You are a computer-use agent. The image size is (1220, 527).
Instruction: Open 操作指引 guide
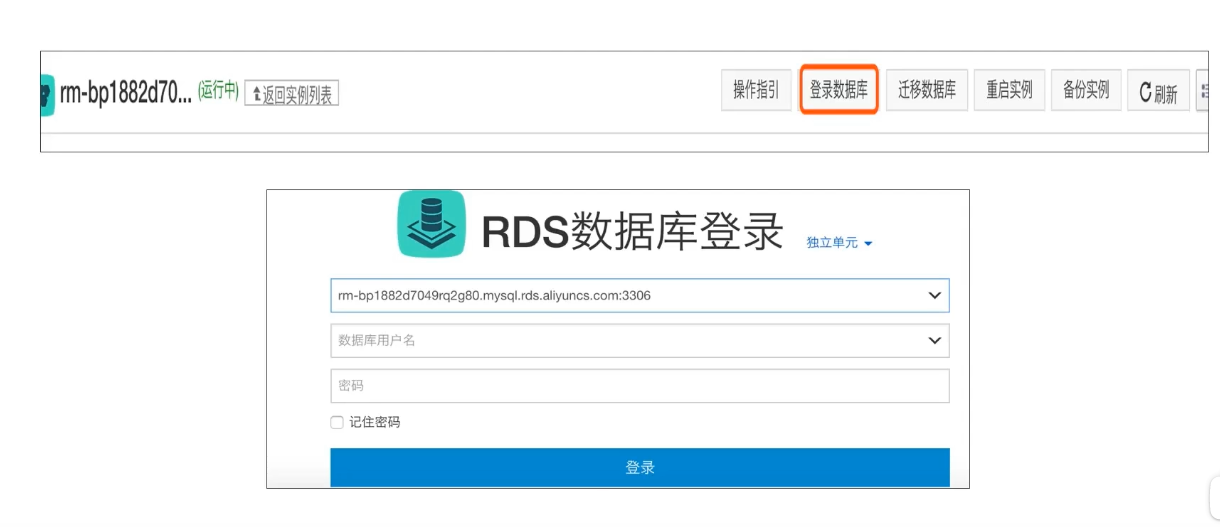pyautogui.click(x=756, y=90)
